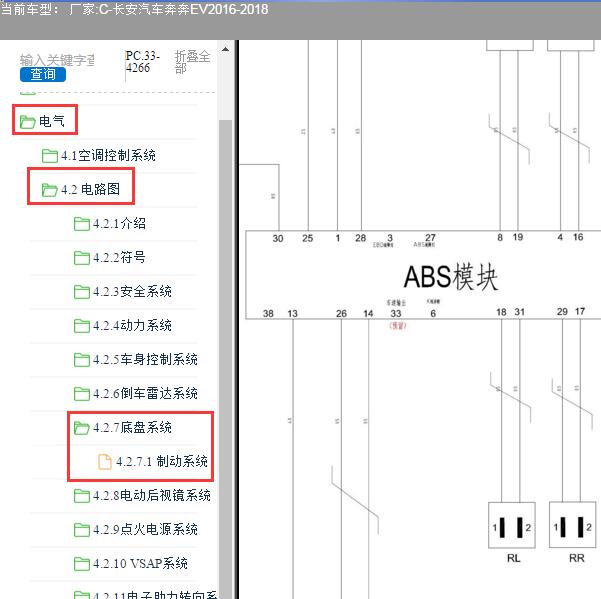Click the 4.2.6倒车雷达系统 folder icon
Image resolution: width=601 pixels, height=599 pixels.
tap(82, 394)
